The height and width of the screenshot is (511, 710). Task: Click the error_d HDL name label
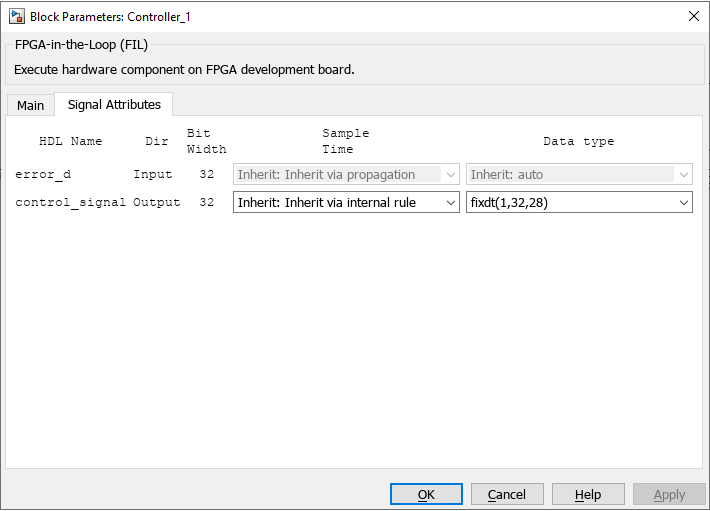43,174
